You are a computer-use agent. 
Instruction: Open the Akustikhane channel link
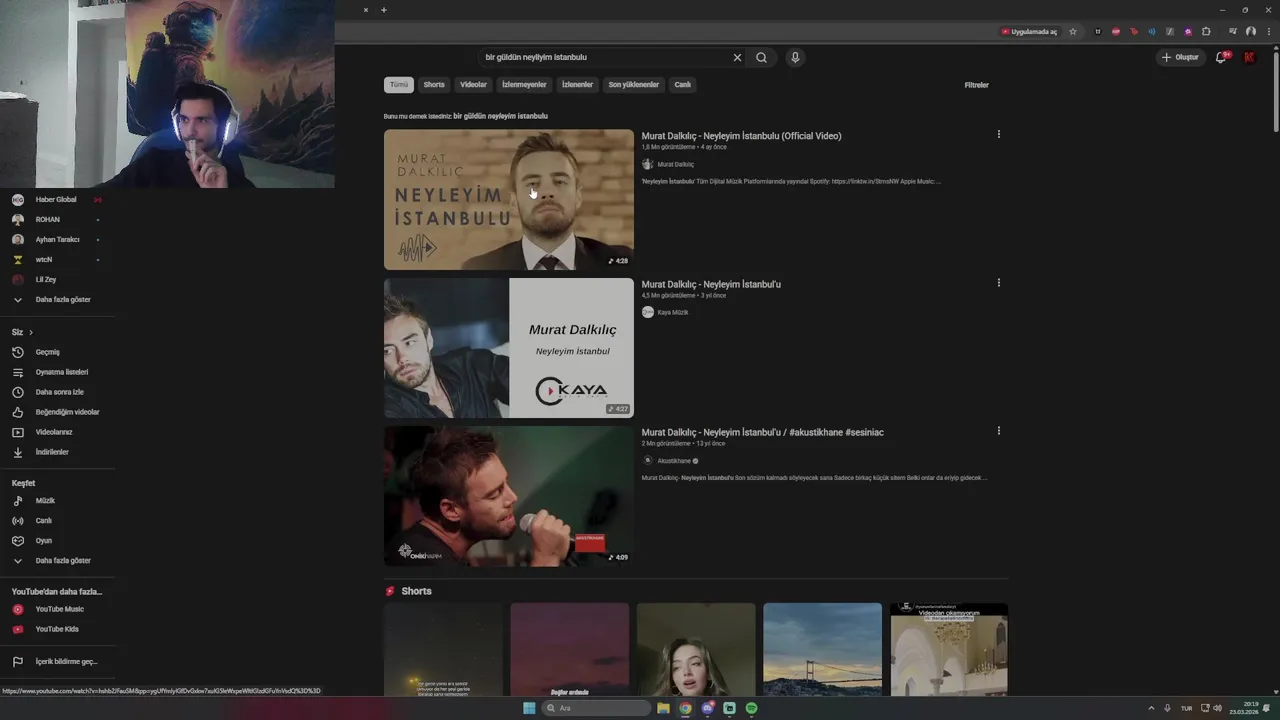(674, 461)
